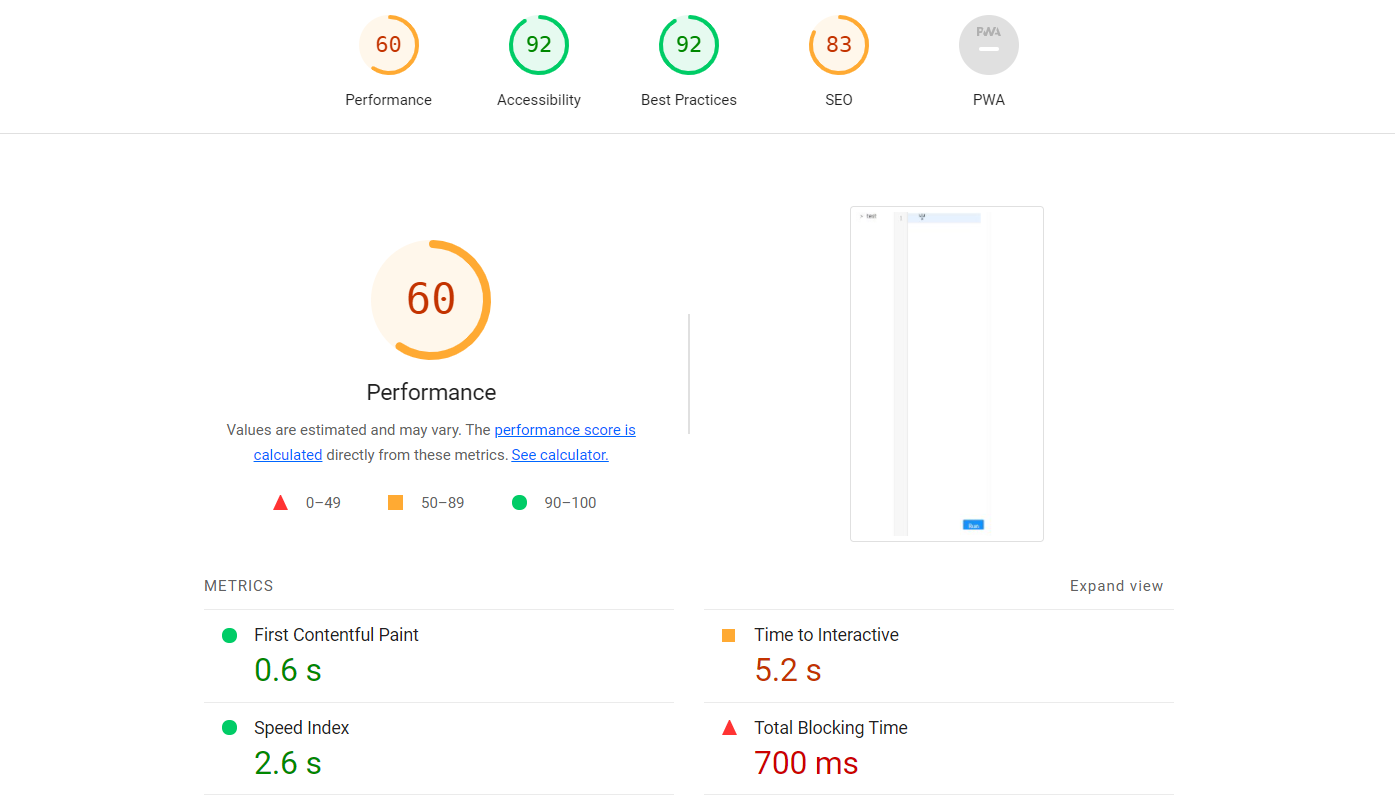Click the SEO label

[x=838, y=100]
